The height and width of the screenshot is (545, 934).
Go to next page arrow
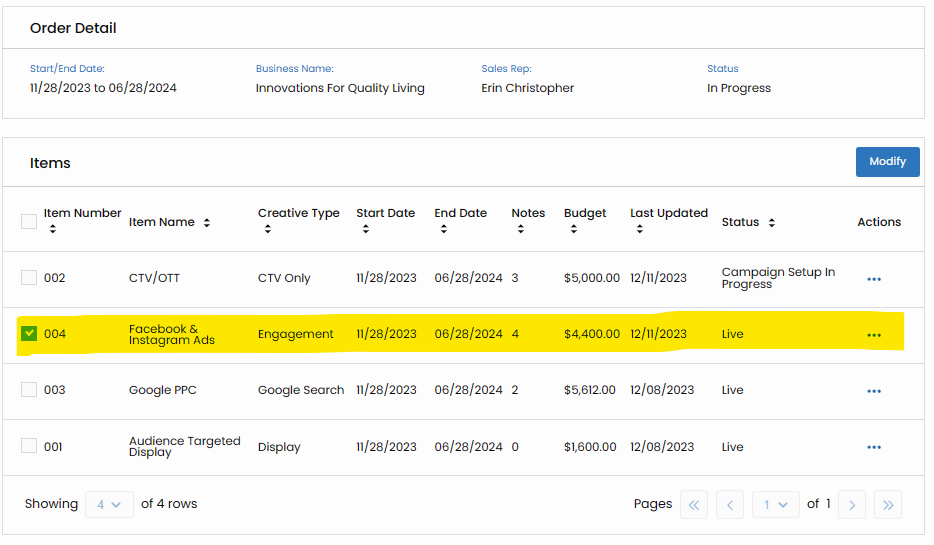pyautogui.click(x=851, y=505)
